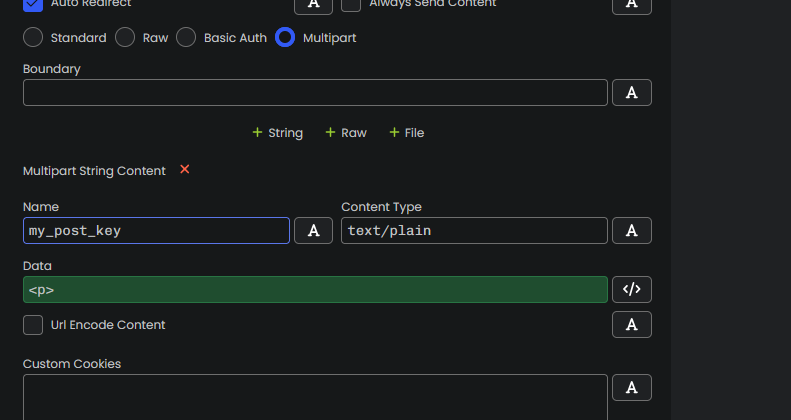
Task: Add a String multipart content
Action: point(277,133)
